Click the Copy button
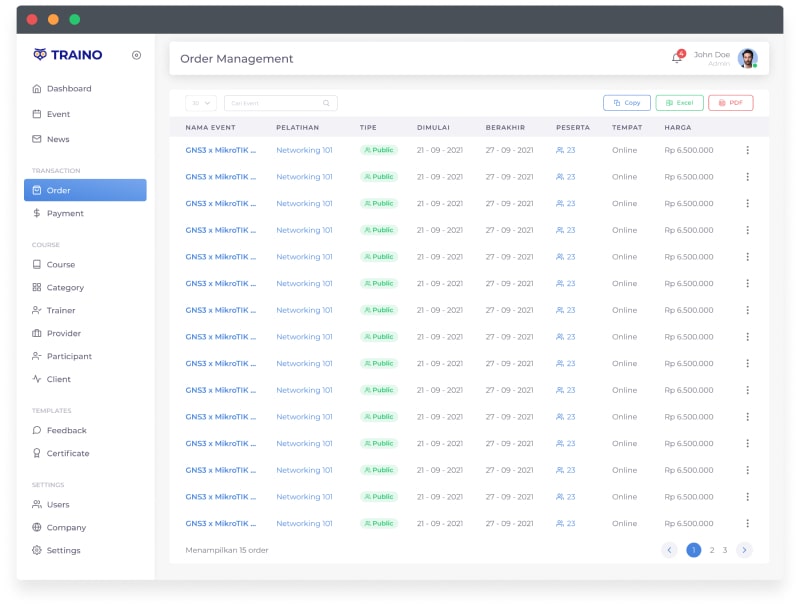 coord(627,103)
